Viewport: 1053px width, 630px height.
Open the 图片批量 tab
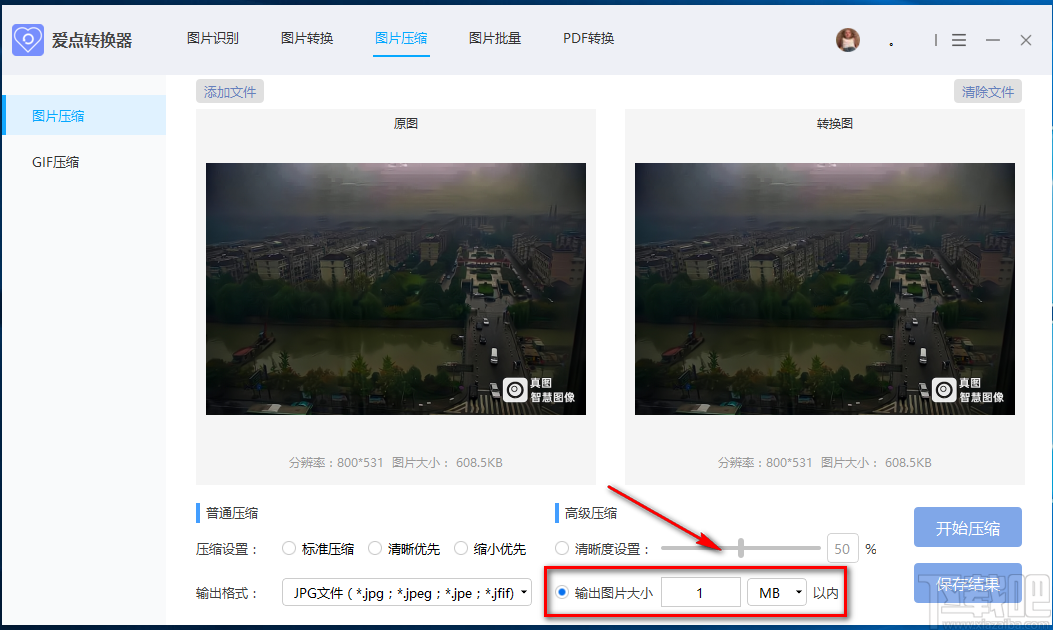(495, 38)
